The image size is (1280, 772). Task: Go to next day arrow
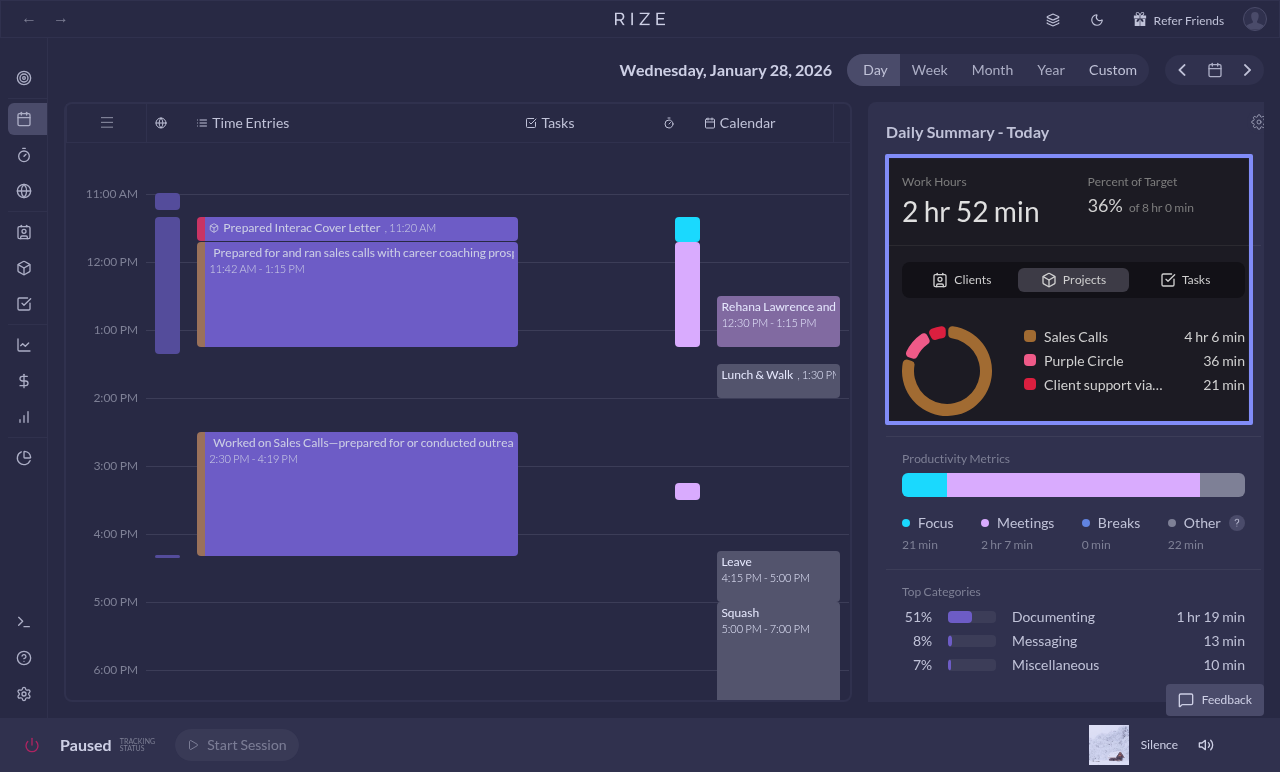pos(1247,70)
